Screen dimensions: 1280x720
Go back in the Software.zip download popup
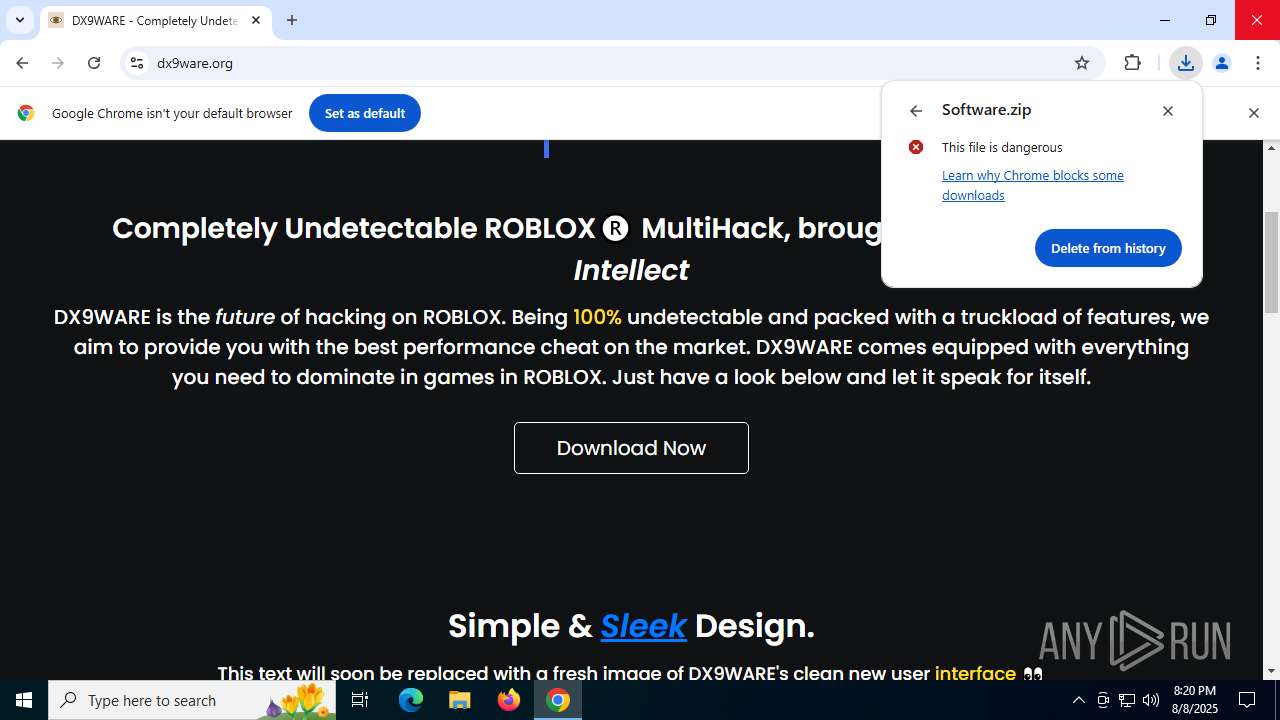click(916, 111)
